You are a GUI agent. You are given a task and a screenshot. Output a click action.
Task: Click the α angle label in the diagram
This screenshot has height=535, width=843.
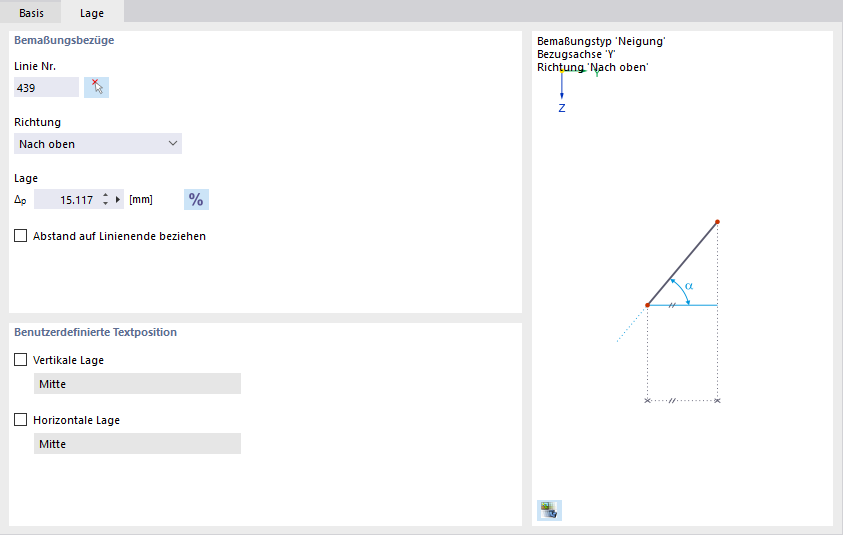(689, 286)
